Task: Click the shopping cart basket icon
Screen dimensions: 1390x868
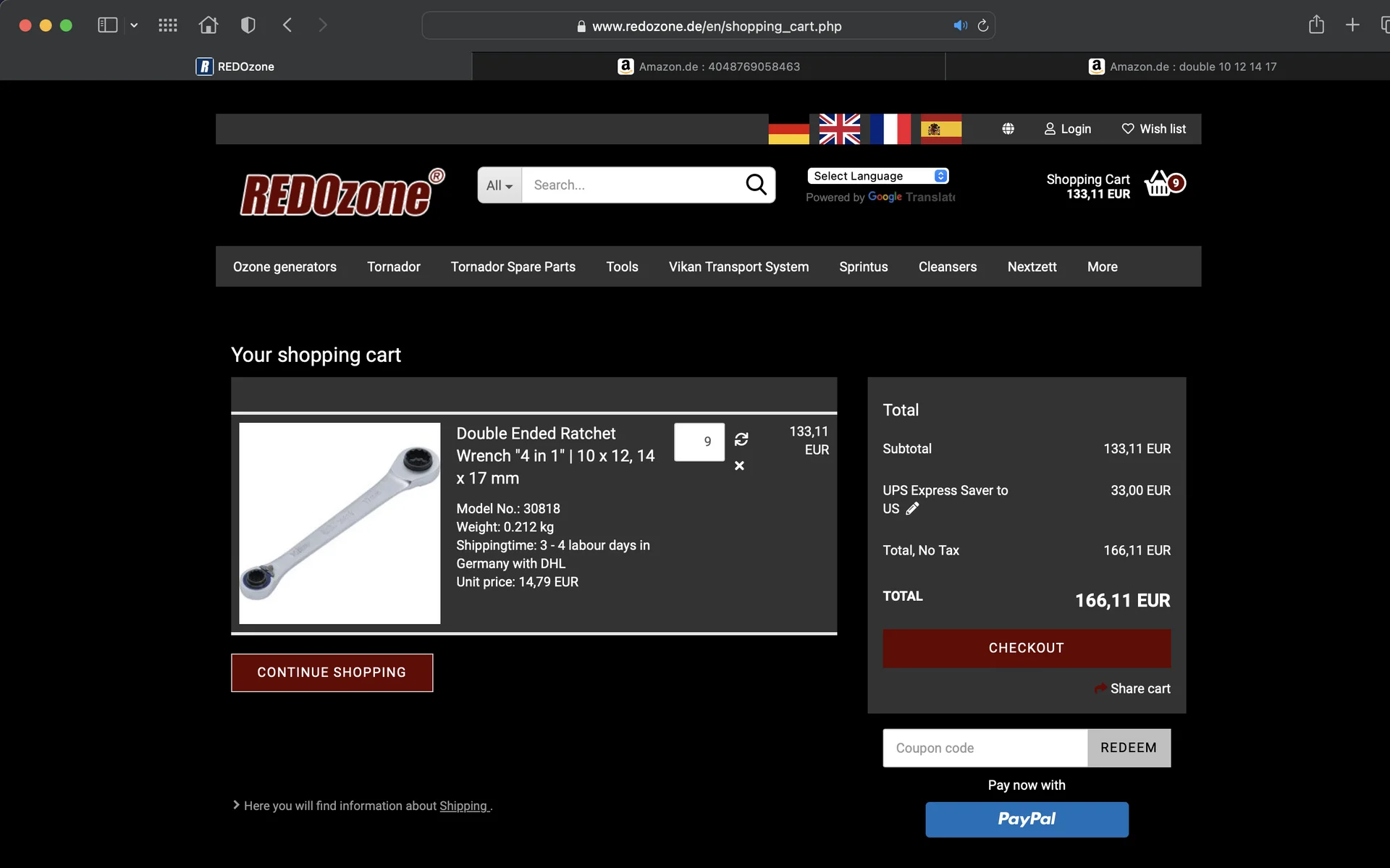Action: click(x=1164, y=184)
